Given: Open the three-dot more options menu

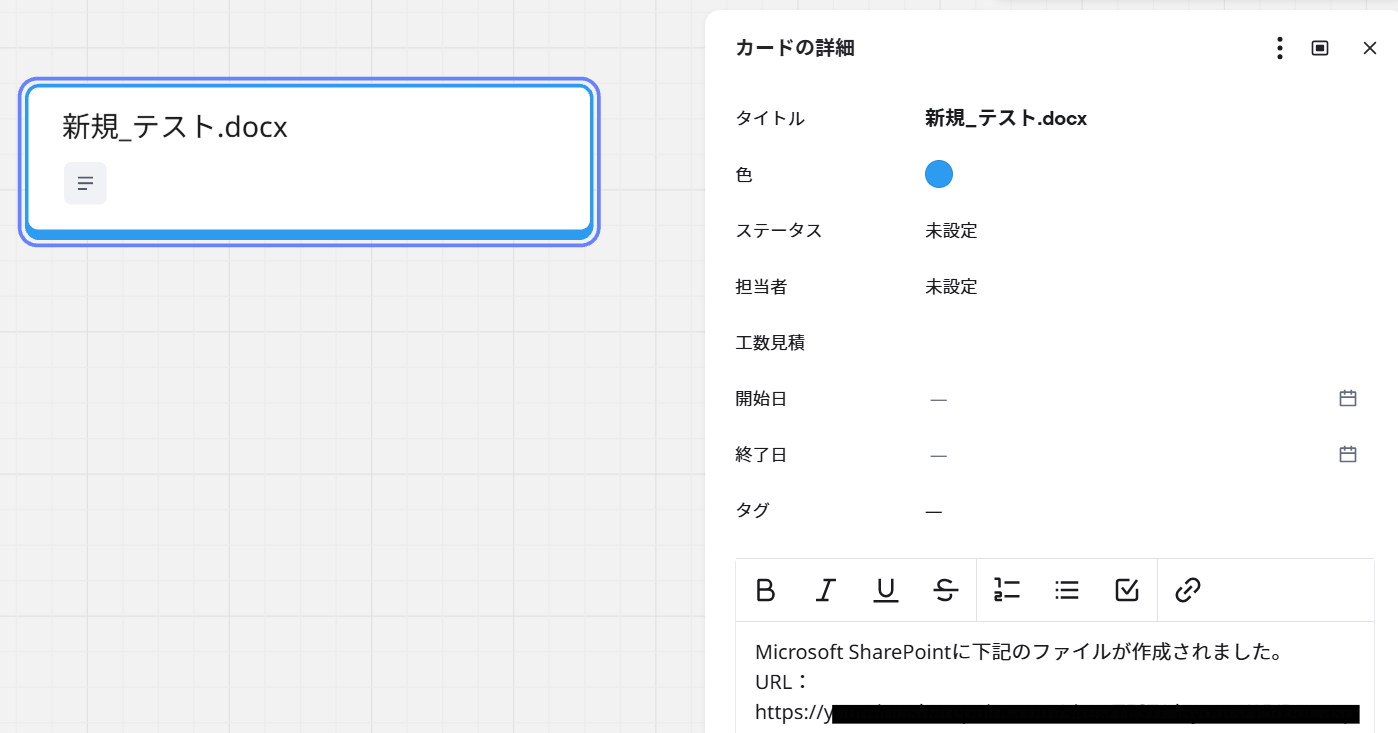Looking at the screenshot, I should [x=1279, y=48].
